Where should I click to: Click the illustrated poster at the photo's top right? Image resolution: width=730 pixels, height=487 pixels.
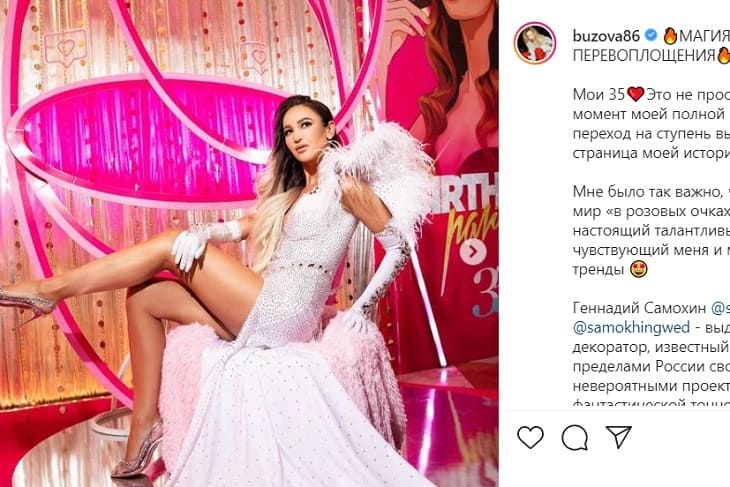(x=440, y=81)
